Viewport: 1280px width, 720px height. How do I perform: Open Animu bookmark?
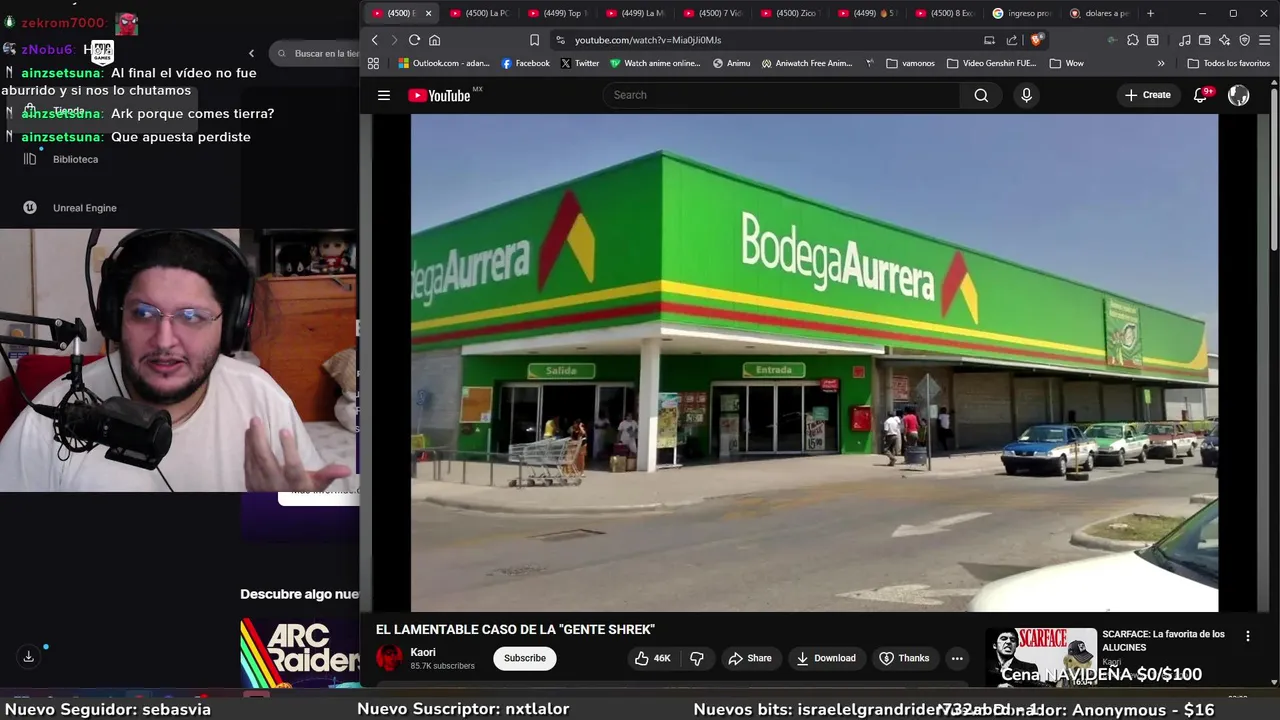pos(731,63)
